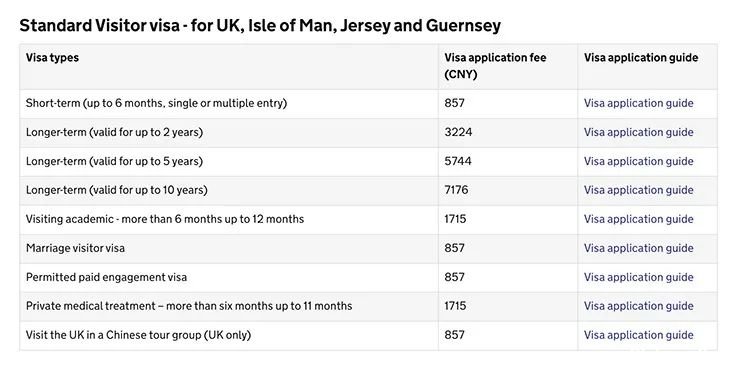
Task: Open the guide link for Marriage visitor visa
Action: 639,248
